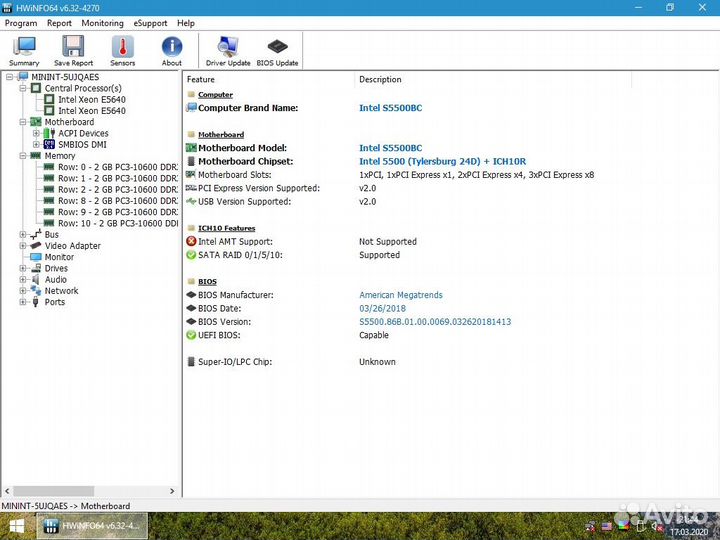
Task: Click the Save Report floppy icon
Action: (73, 51)
